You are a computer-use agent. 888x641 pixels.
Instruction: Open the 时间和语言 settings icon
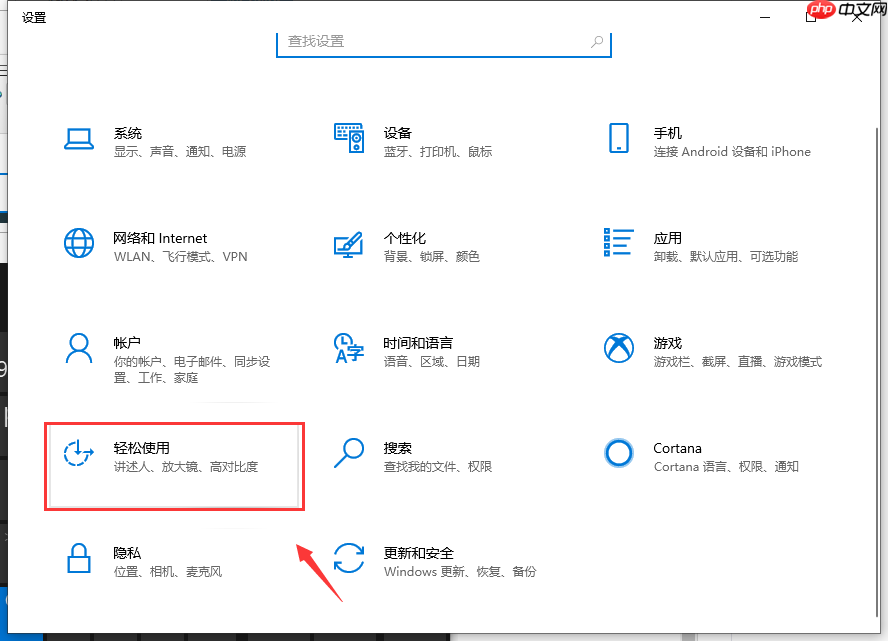(349, 346)
